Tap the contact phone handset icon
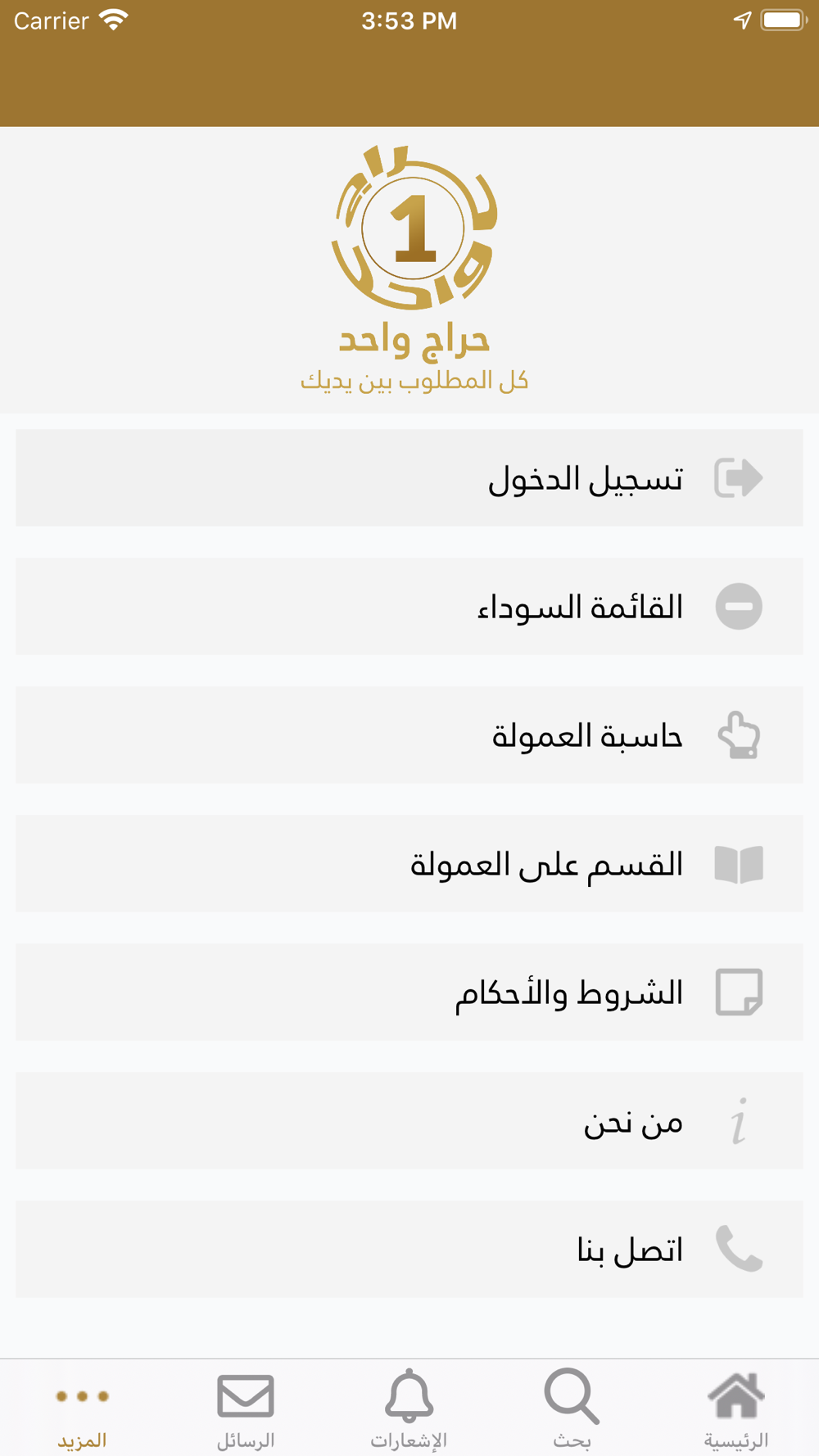The image size is (819, 1456). [x=739, y=1249]
